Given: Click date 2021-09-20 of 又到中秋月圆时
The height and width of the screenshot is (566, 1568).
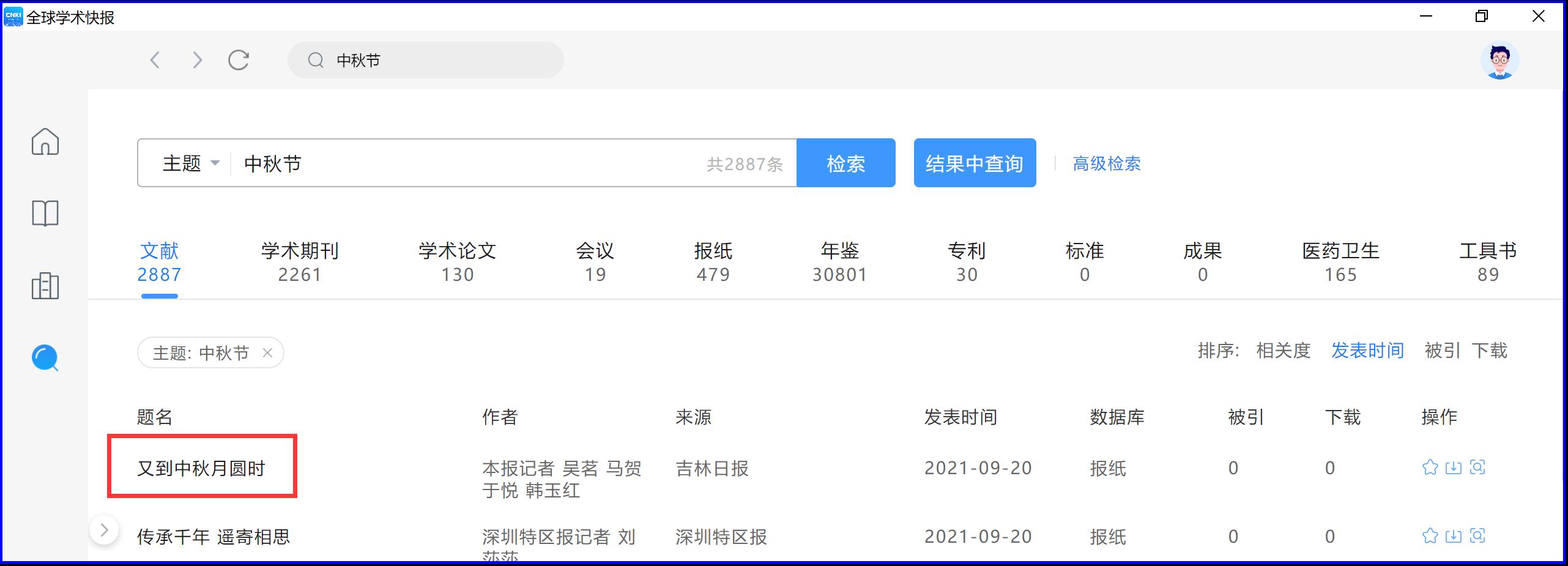Looking at the screenshot, I should click(x=978, y=468).
